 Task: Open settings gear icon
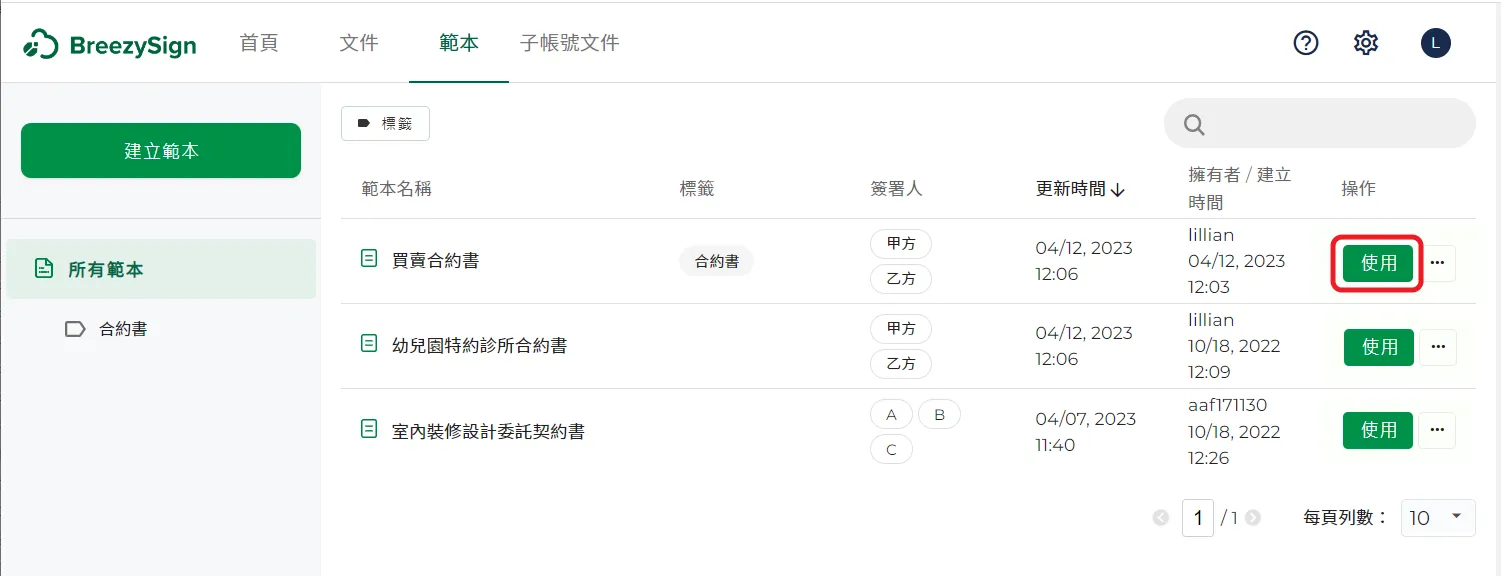pos(1366,43)
